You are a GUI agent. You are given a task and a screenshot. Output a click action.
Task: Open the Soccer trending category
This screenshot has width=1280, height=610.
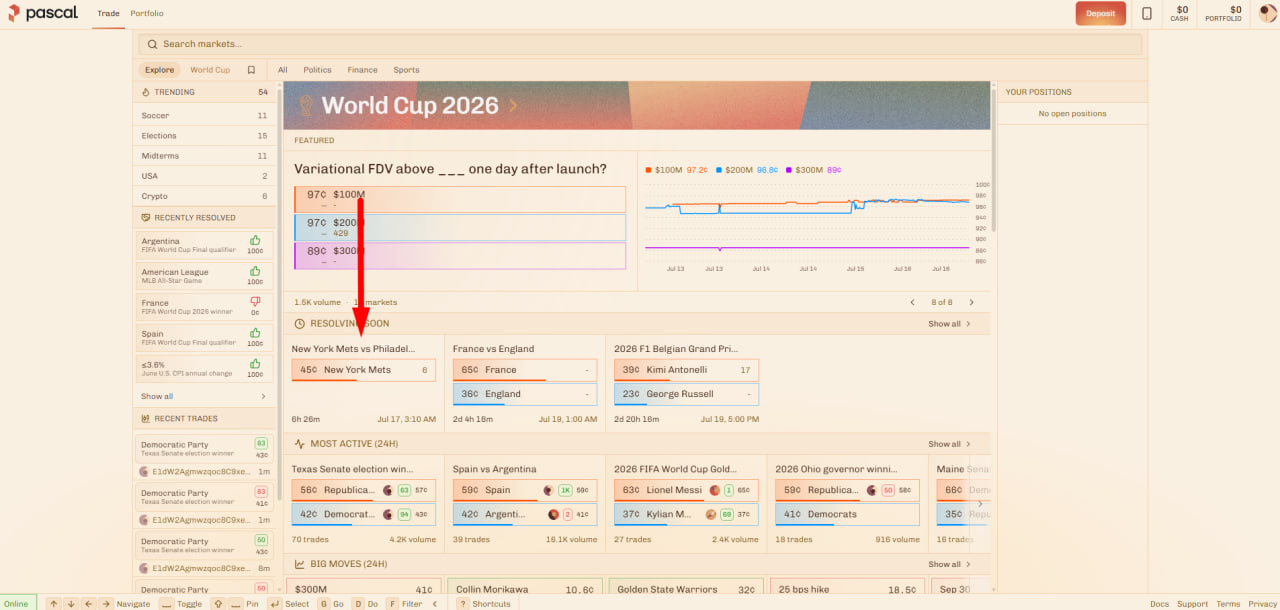tap(205, 116)
